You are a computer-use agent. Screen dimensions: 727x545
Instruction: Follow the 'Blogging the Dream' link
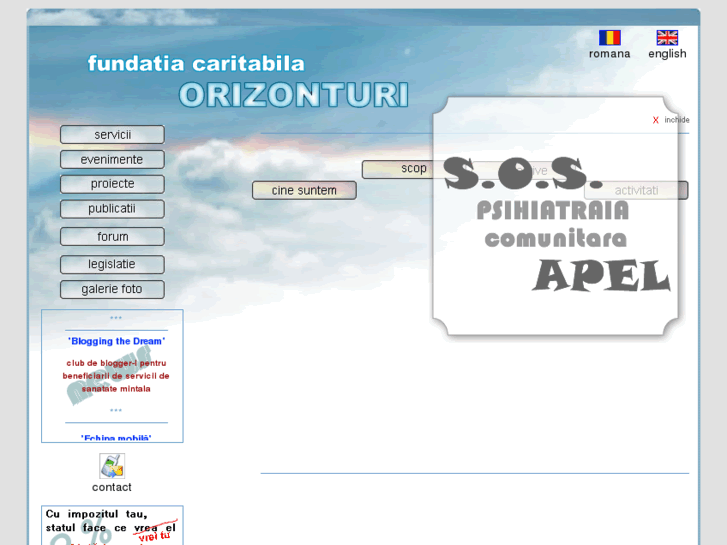coord(116,341)
